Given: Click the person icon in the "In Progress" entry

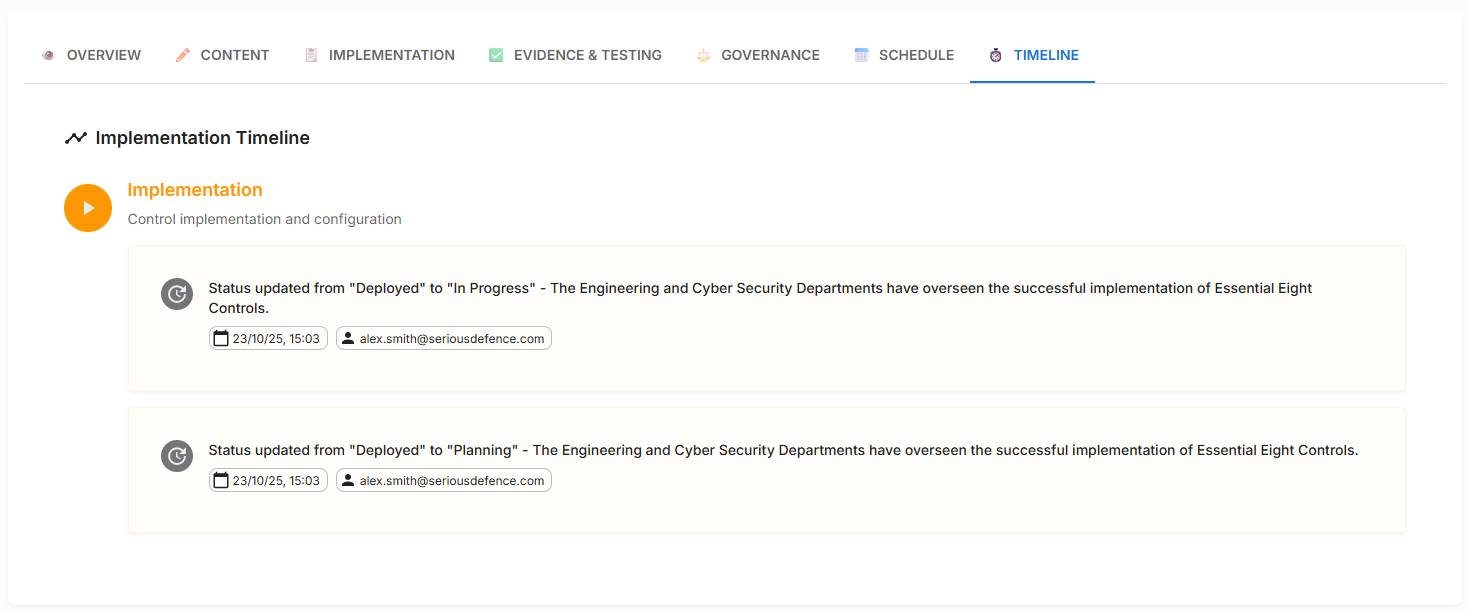Looking at the screenshot, I should pyautogui.click(x=348, y=339).
